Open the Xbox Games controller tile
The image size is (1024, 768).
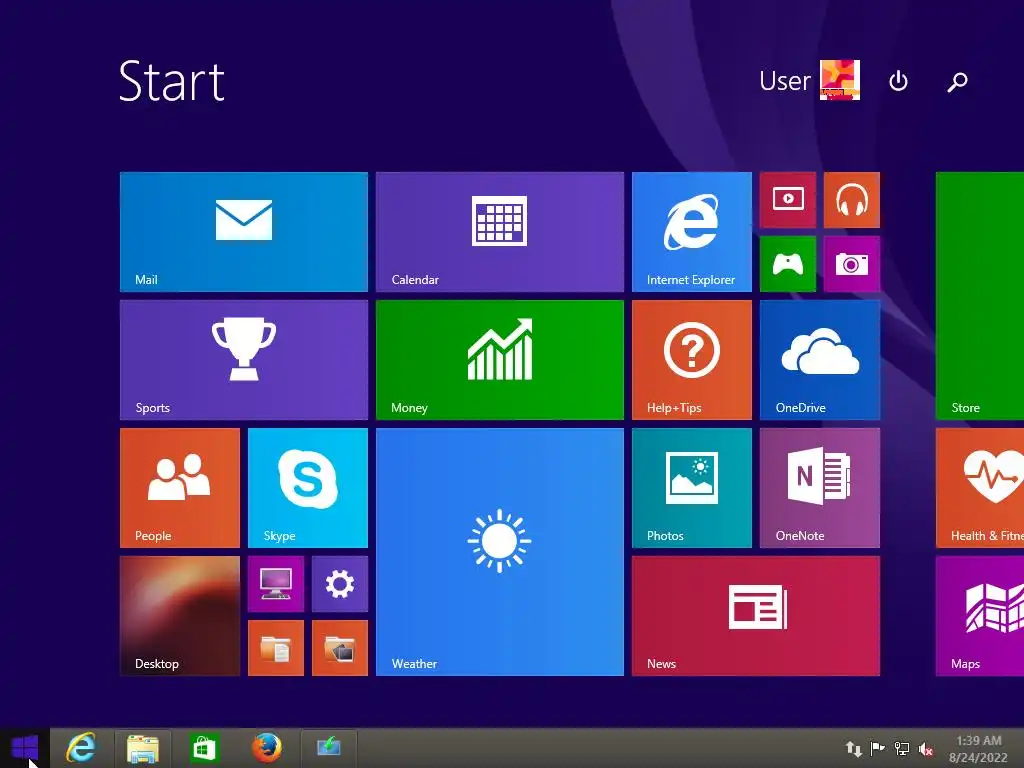(788, 264)
